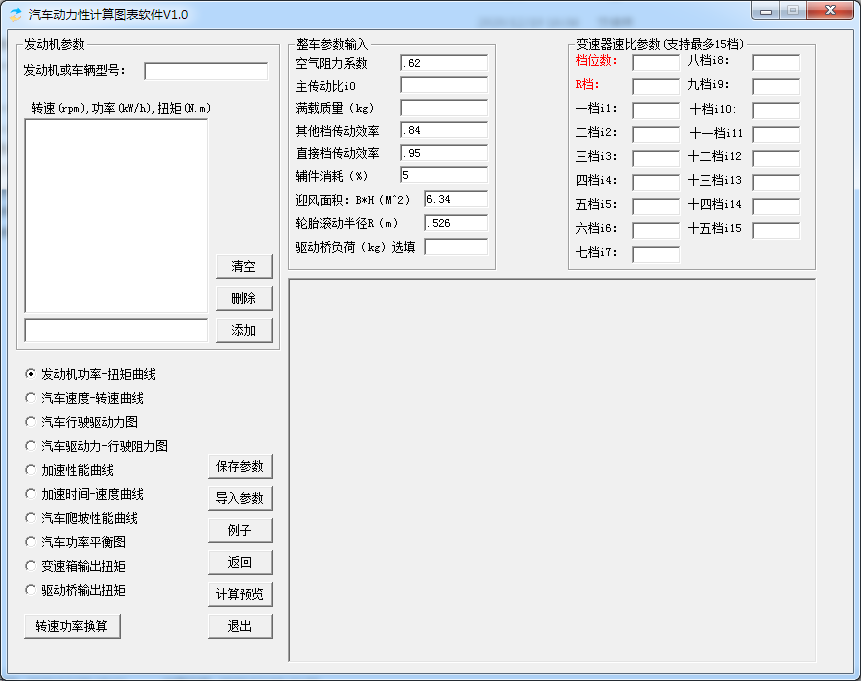Click the 迎风面积 B*H input field
861x681 pixels.
click(x=456, y=199)
